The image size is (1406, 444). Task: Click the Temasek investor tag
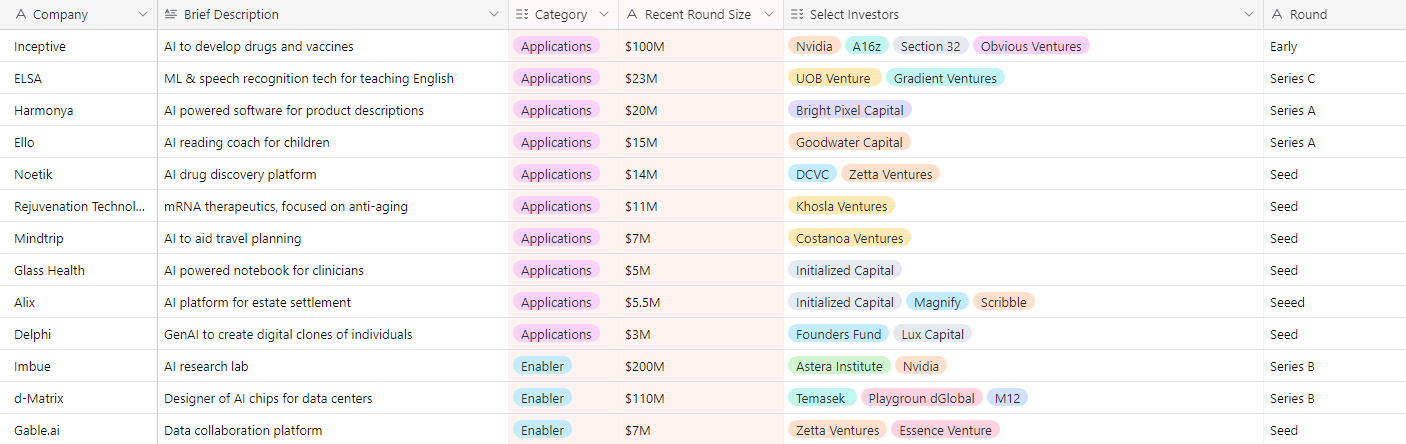pos(821,398)
